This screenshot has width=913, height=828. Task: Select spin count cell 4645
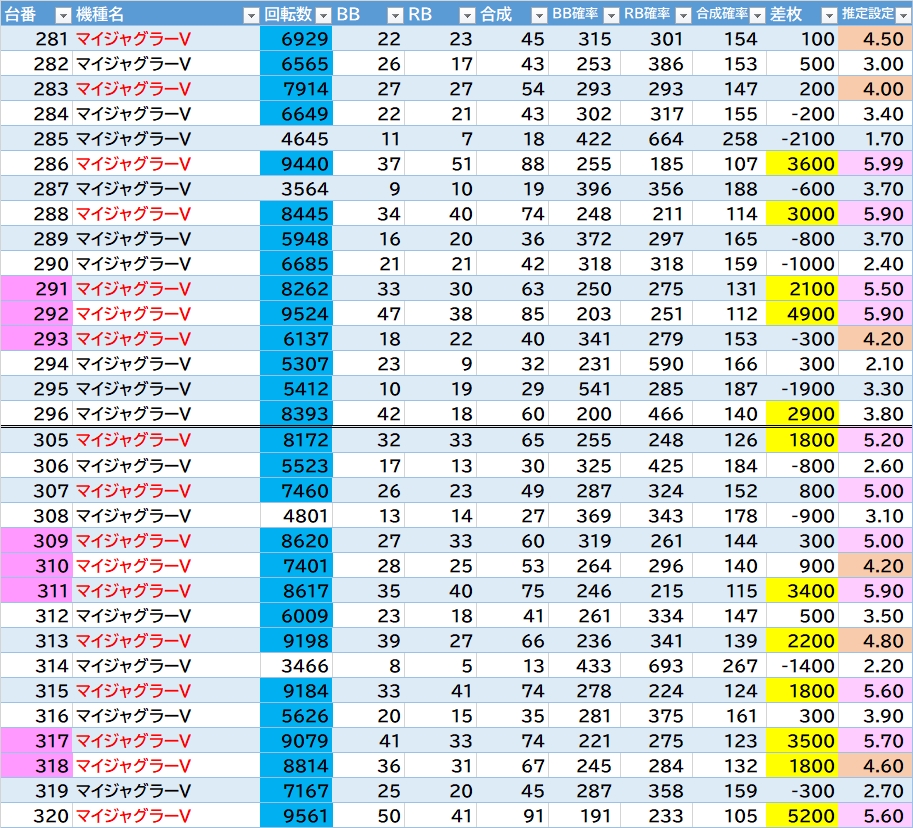tap(296, 139)
